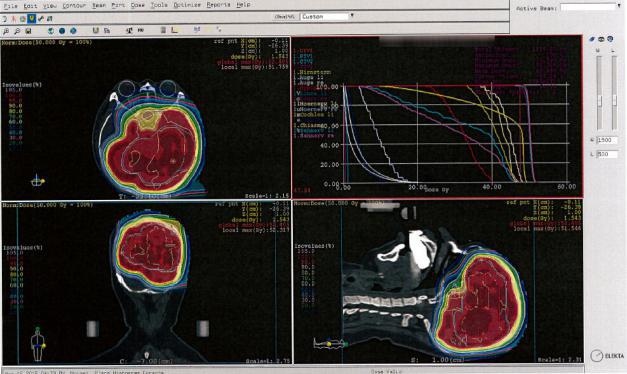Toggle the blue pill-shaped icon above sliders

click(592, 39)
